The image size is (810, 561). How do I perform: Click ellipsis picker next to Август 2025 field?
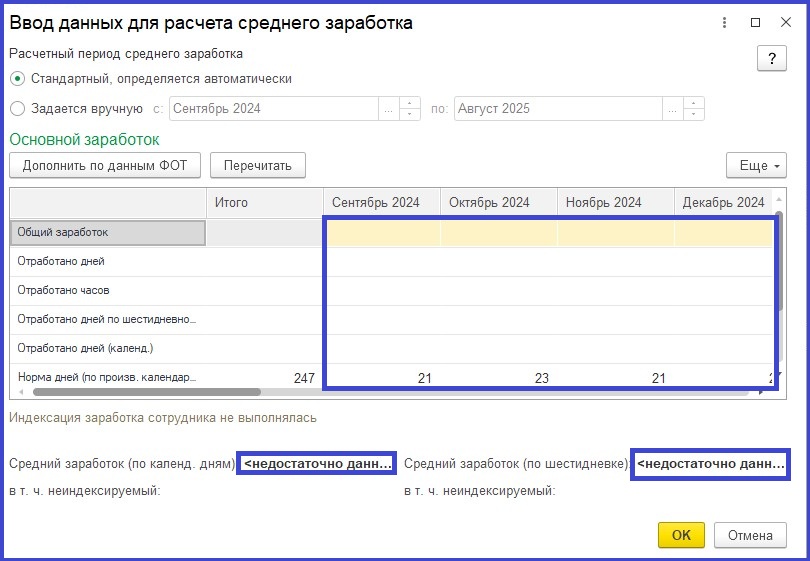671,109
